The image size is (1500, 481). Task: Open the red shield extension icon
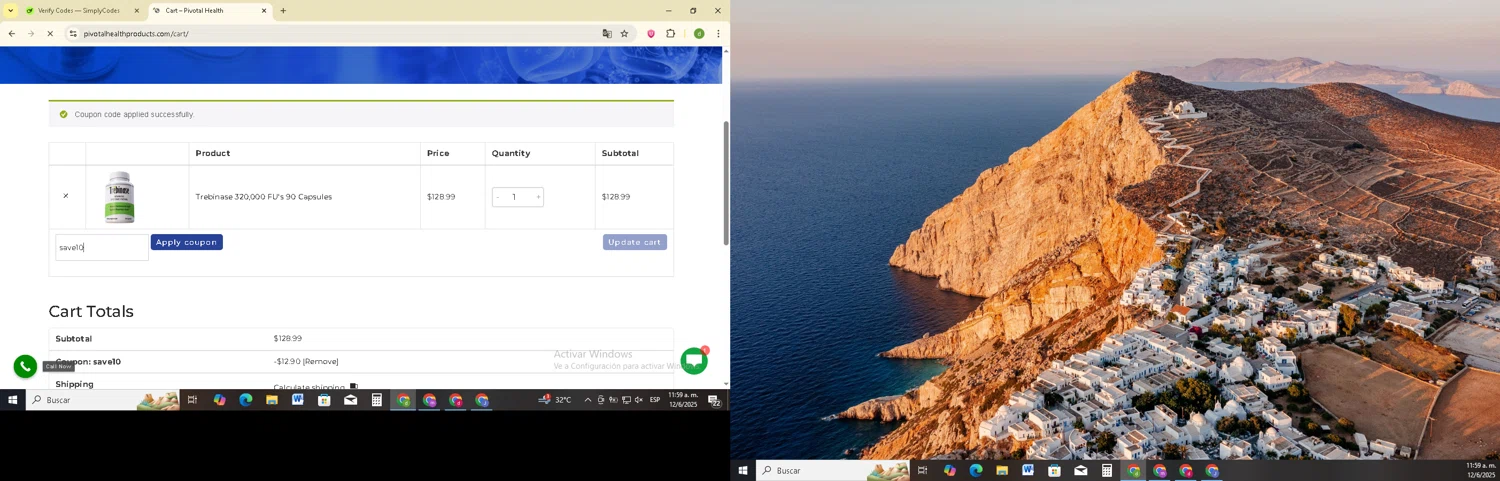650,34
